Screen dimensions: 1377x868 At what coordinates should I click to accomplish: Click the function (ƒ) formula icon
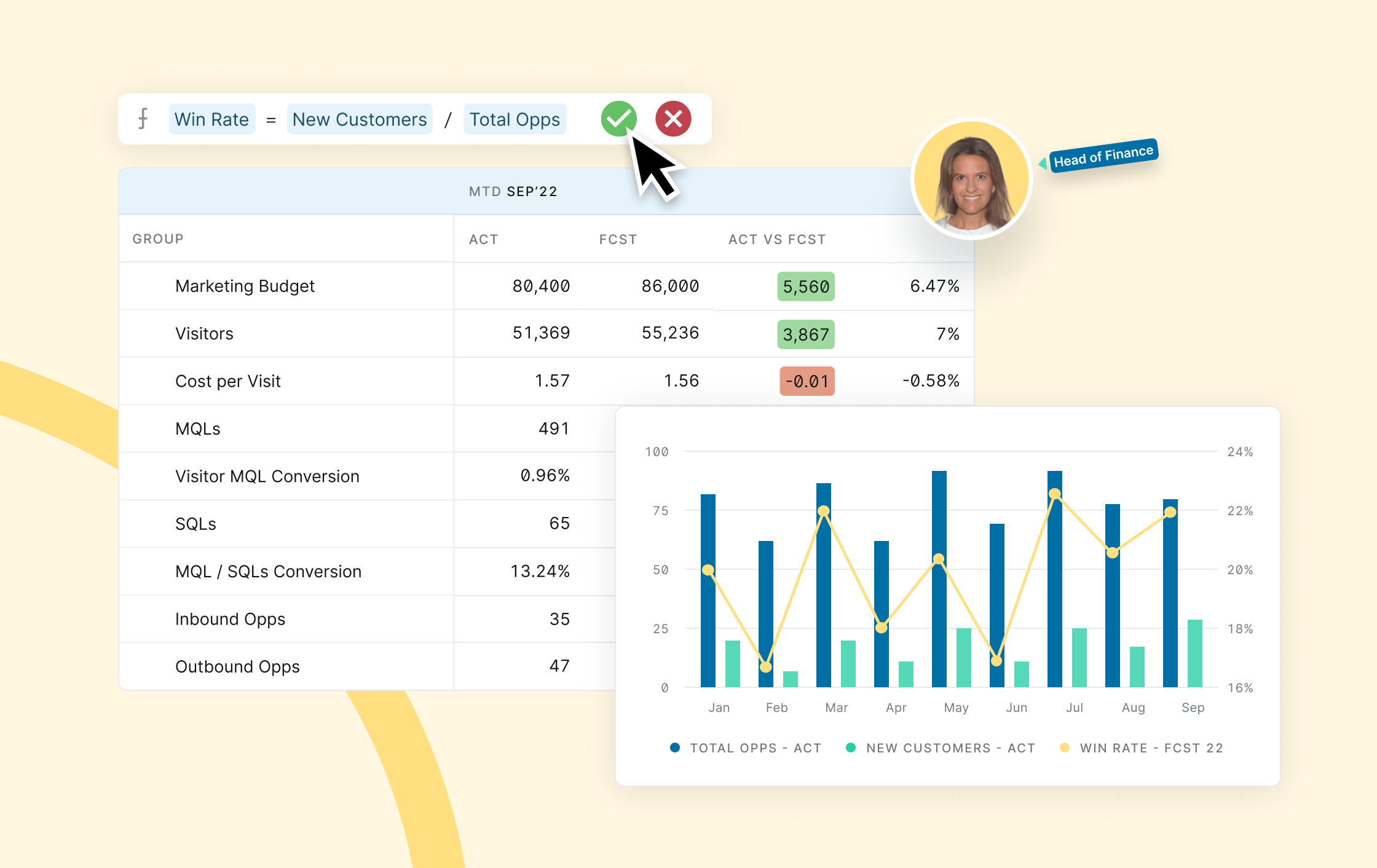(x=144, y=119)
